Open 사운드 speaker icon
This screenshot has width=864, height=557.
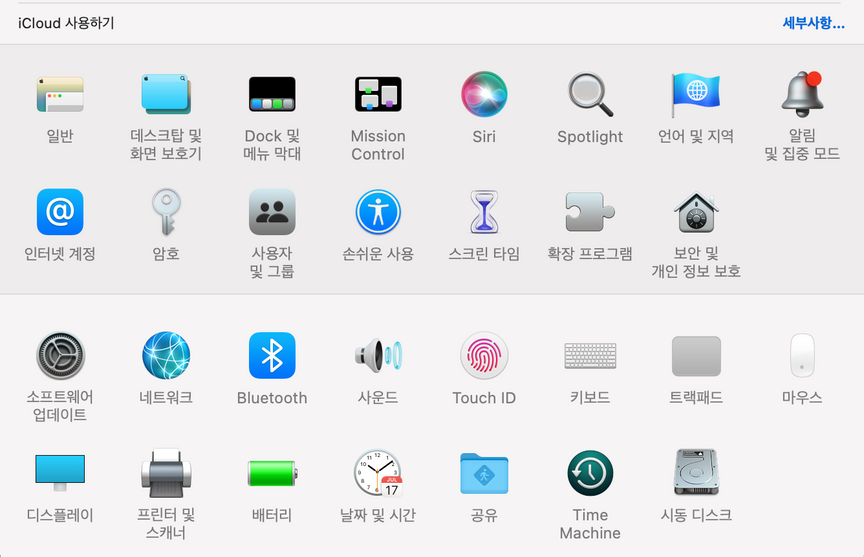[378, 356]
